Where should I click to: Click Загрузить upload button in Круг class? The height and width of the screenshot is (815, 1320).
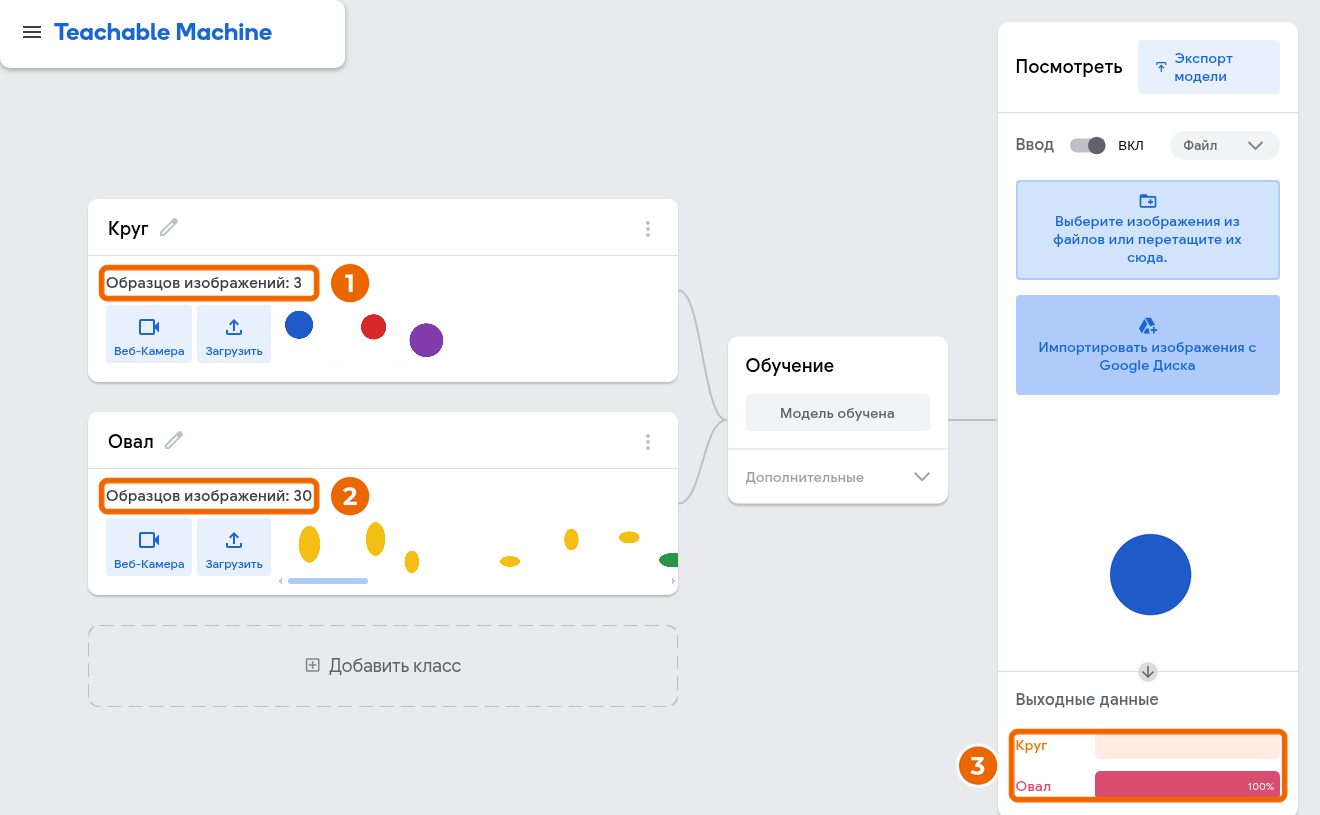tap(234, 334)
